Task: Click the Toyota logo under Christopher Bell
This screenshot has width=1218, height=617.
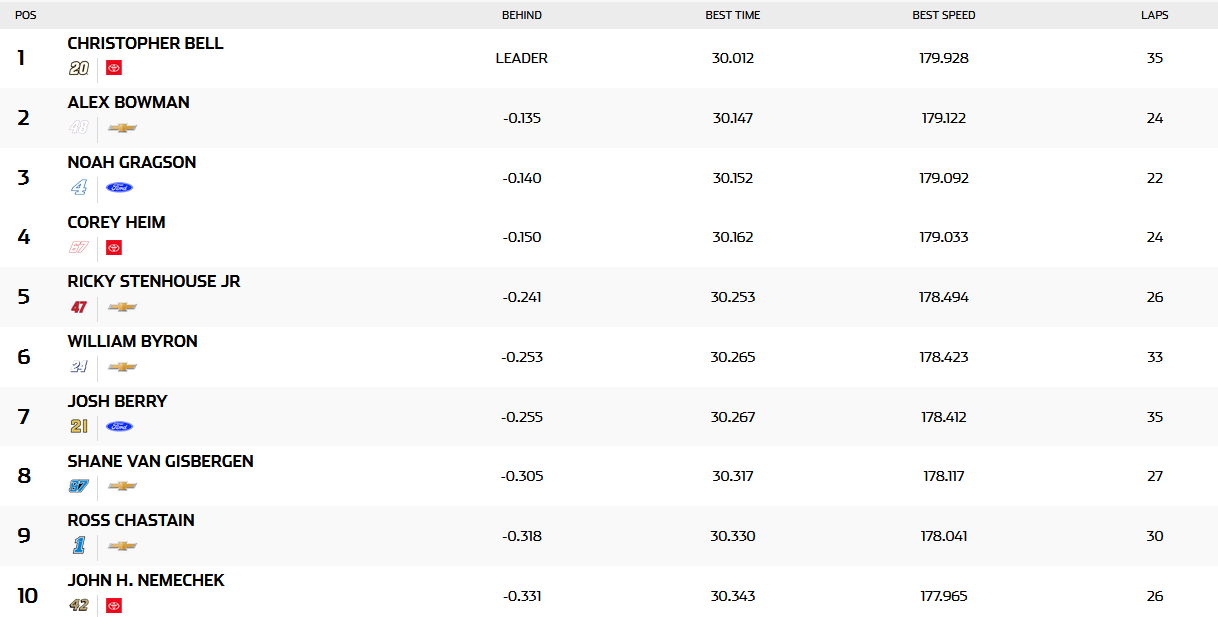Action: (x=114, y=68)
